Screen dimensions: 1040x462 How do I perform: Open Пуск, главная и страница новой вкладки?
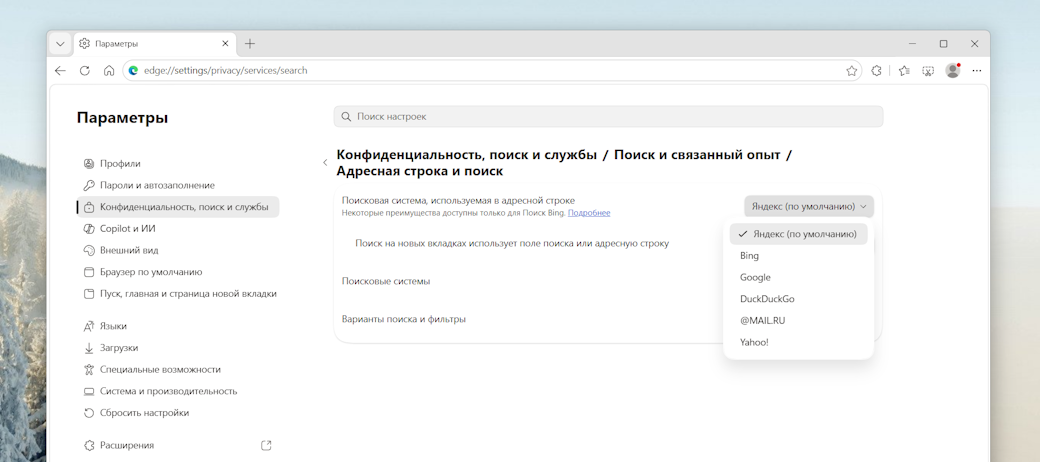(x=178, y=294)
